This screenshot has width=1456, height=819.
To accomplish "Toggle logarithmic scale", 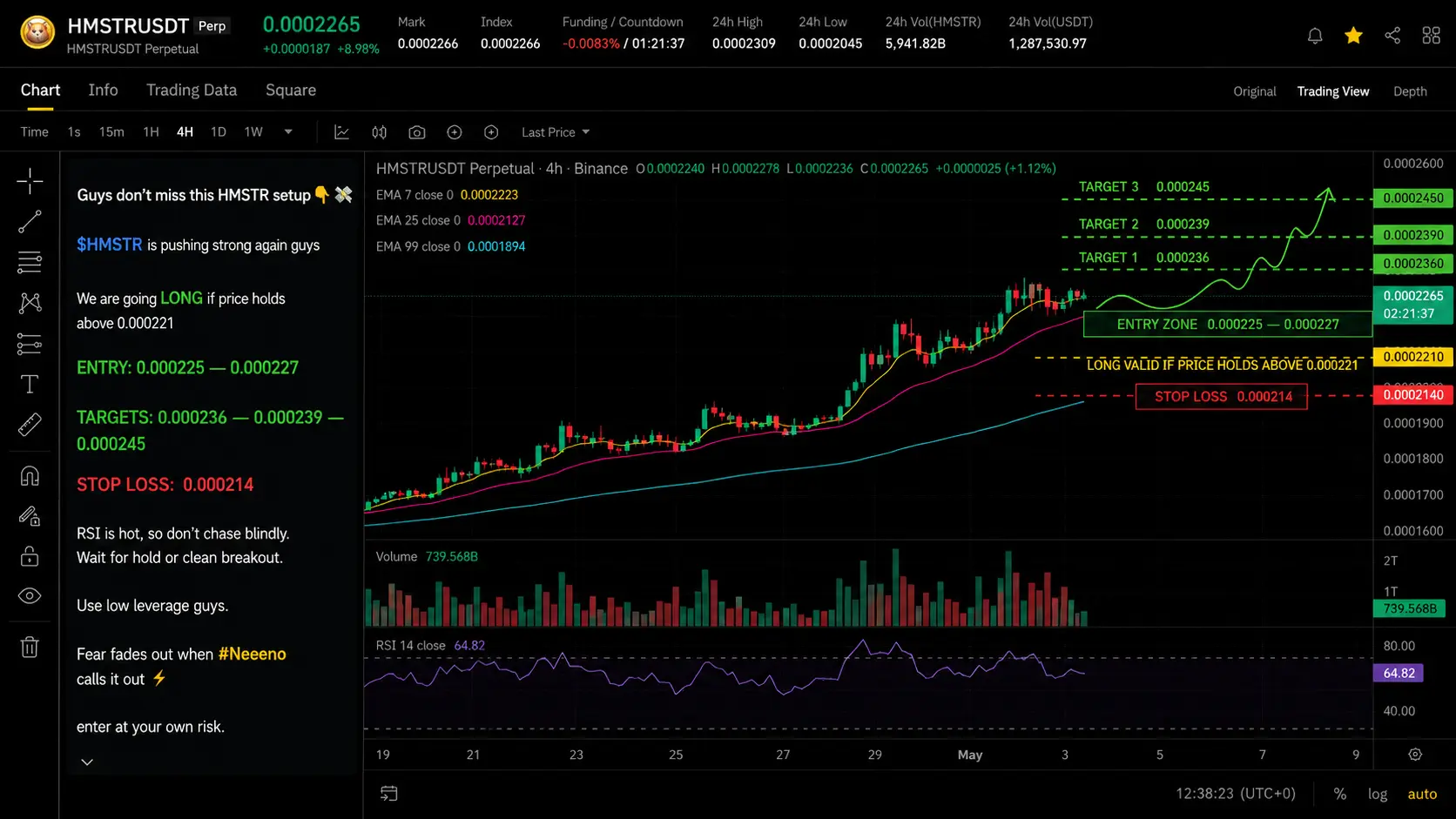I will point(1377,794).
